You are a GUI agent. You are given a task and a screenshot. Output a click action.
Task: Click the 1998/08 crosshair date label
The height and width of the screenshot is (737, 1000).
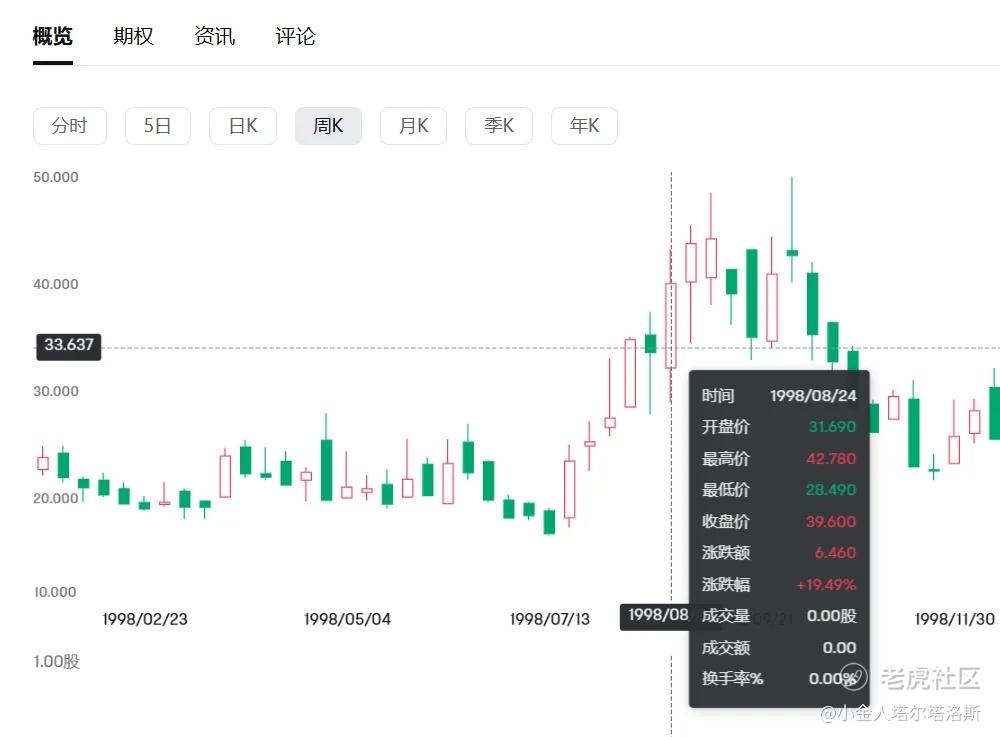(657, 616)
